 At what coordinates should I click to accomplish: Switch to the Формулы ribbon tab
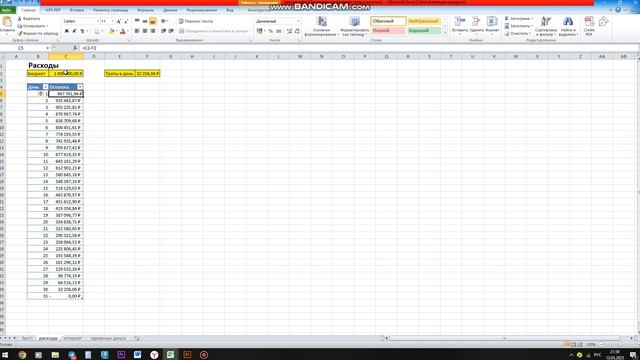click(145, 10)
